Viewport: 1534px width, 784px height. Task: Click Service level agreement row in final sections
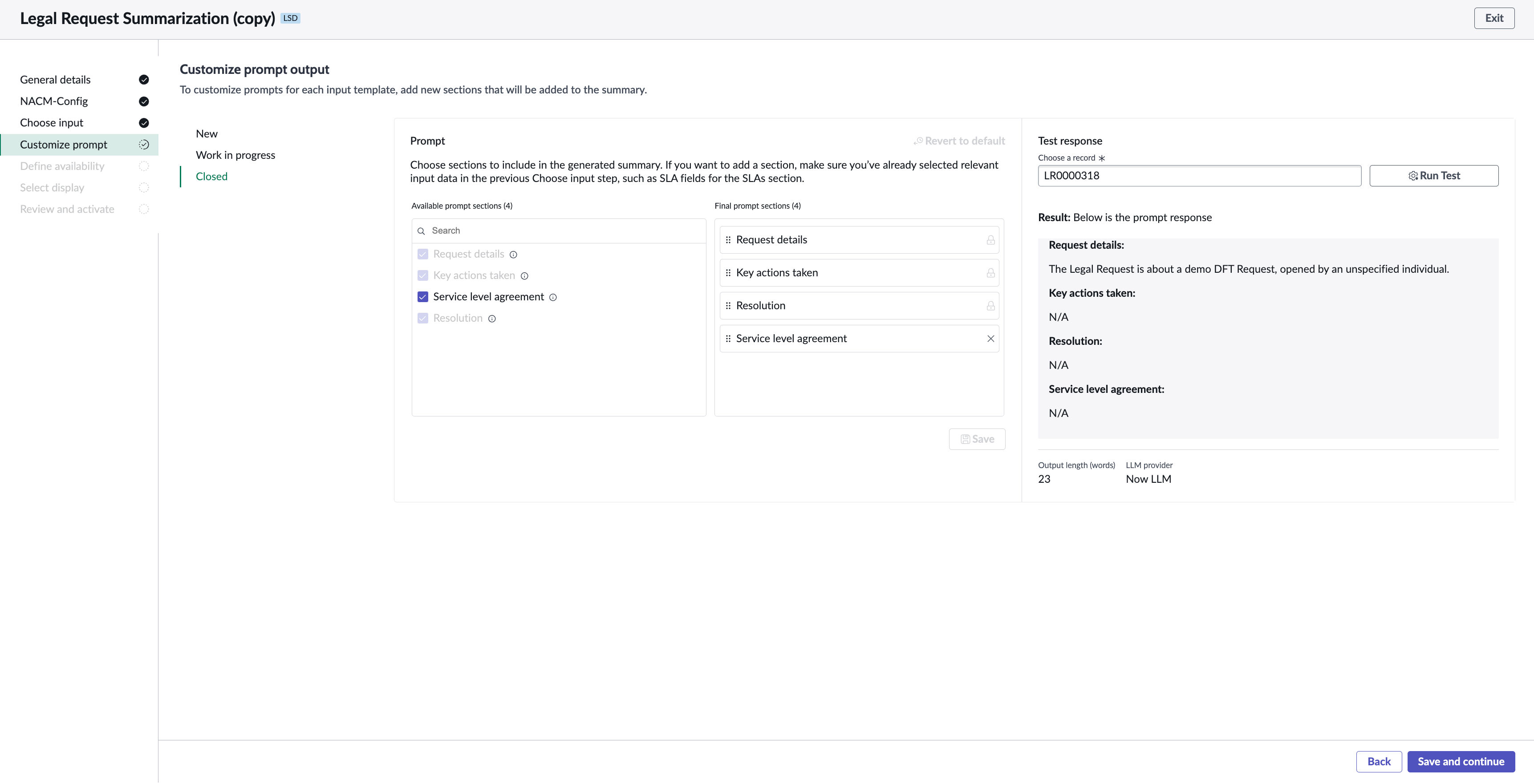point(859,339)
